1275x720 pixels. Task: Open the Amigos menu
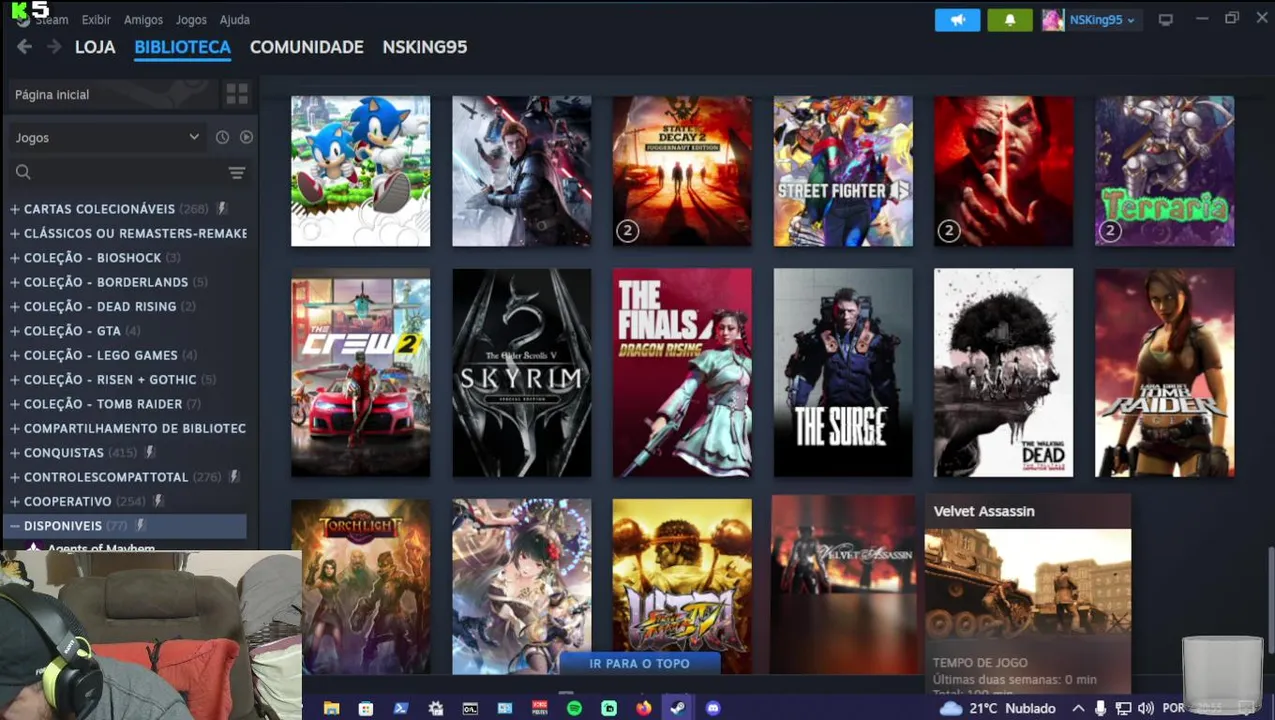click(143, 20)
